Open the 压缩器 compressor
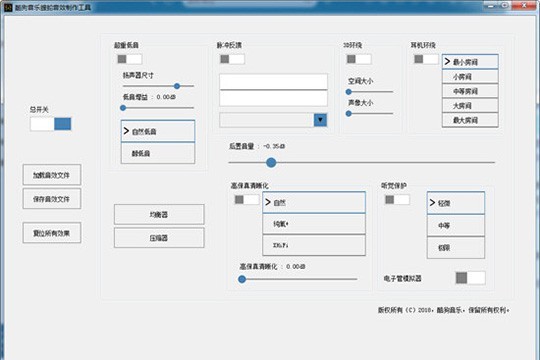This screenshot has width=540, height=360. pyautogui.click(x=159, y=238)
